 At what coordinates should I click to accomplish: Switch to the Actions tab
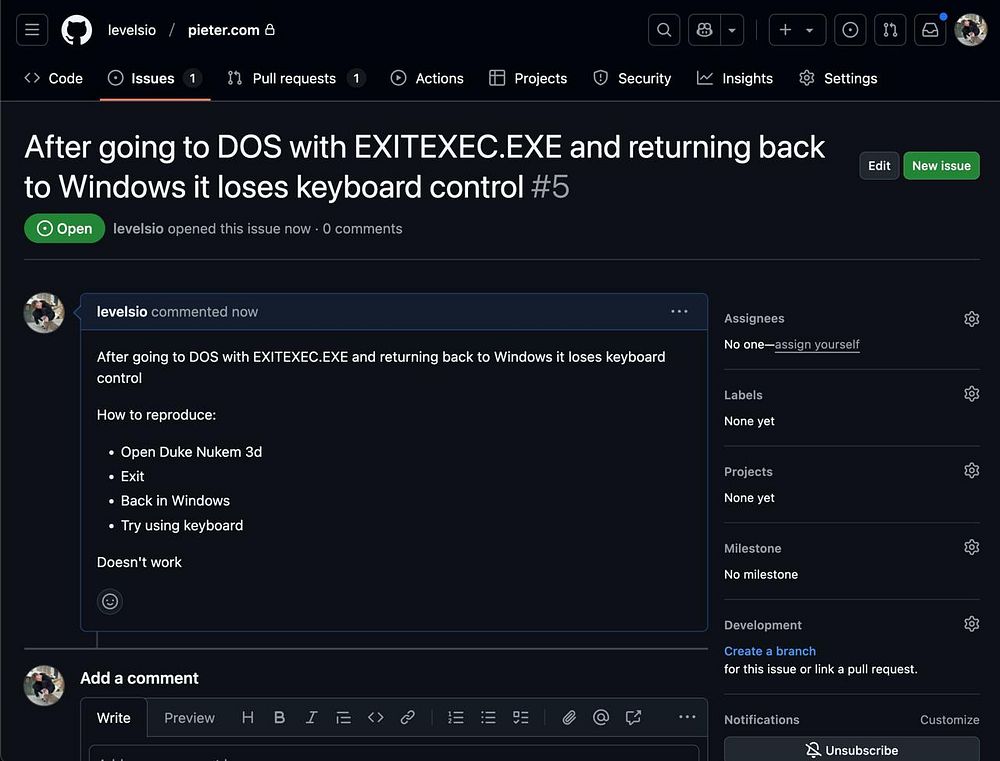tap(427, 78)
